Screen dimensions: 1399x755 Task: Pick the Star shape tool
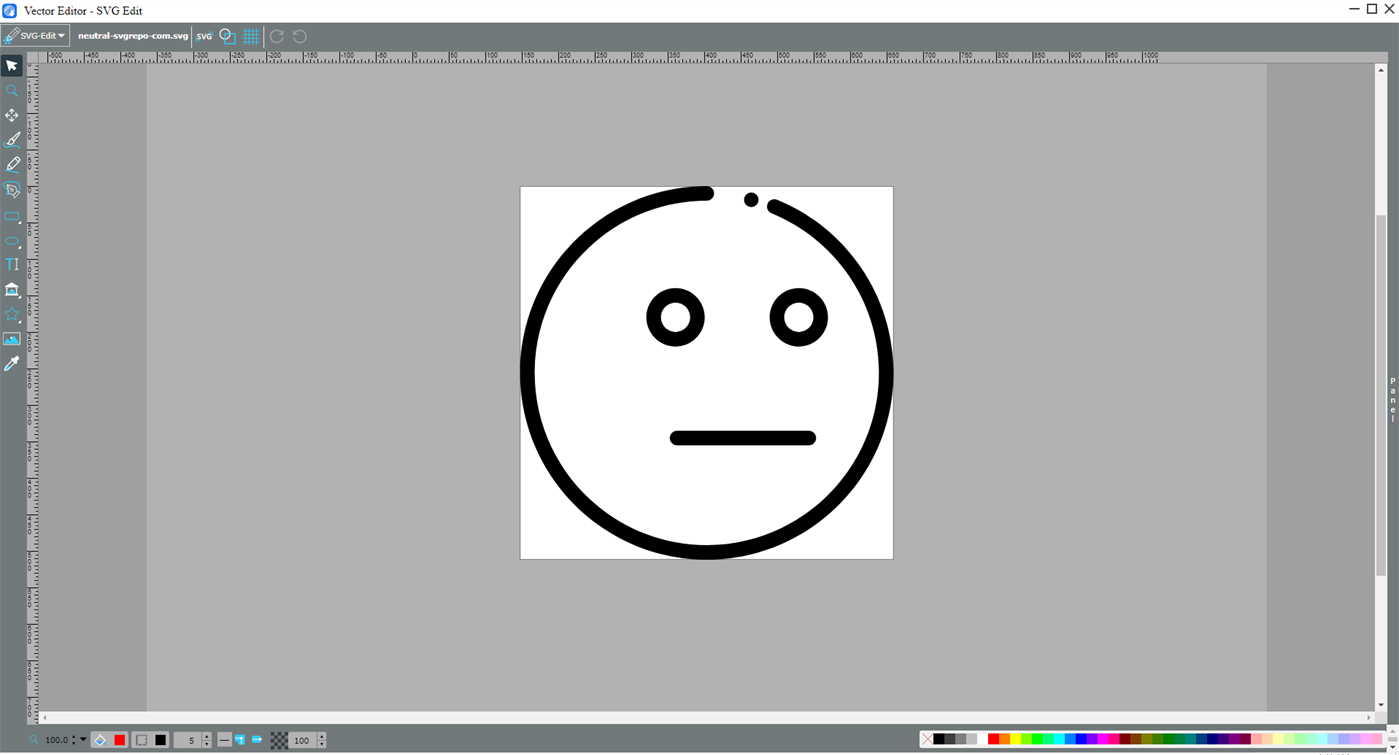[12, 314]
